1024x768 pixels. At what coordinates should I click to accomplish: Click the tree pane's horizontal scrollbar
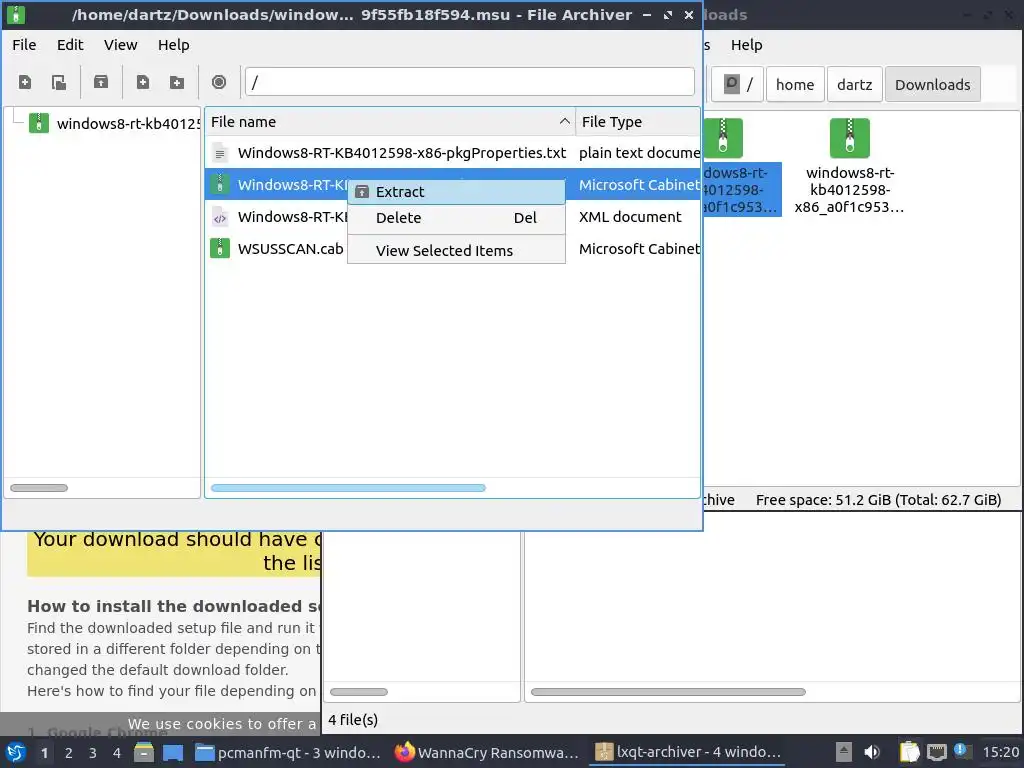click(39, 488)
